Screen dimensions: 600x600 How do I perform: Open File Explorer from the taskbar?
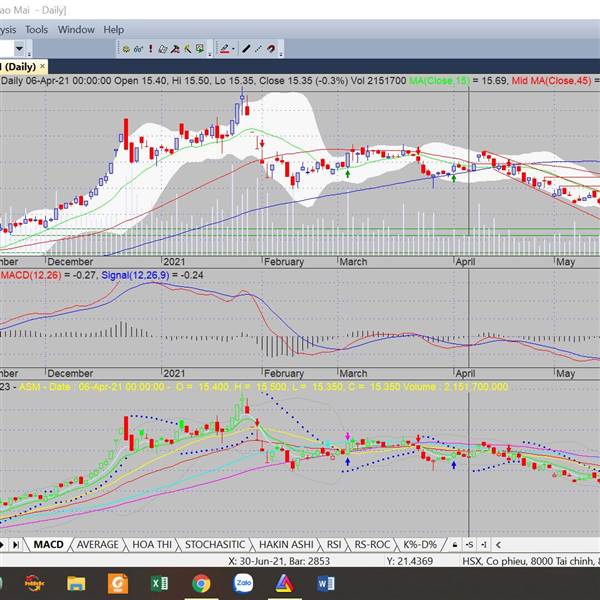[x=76, y=584]
